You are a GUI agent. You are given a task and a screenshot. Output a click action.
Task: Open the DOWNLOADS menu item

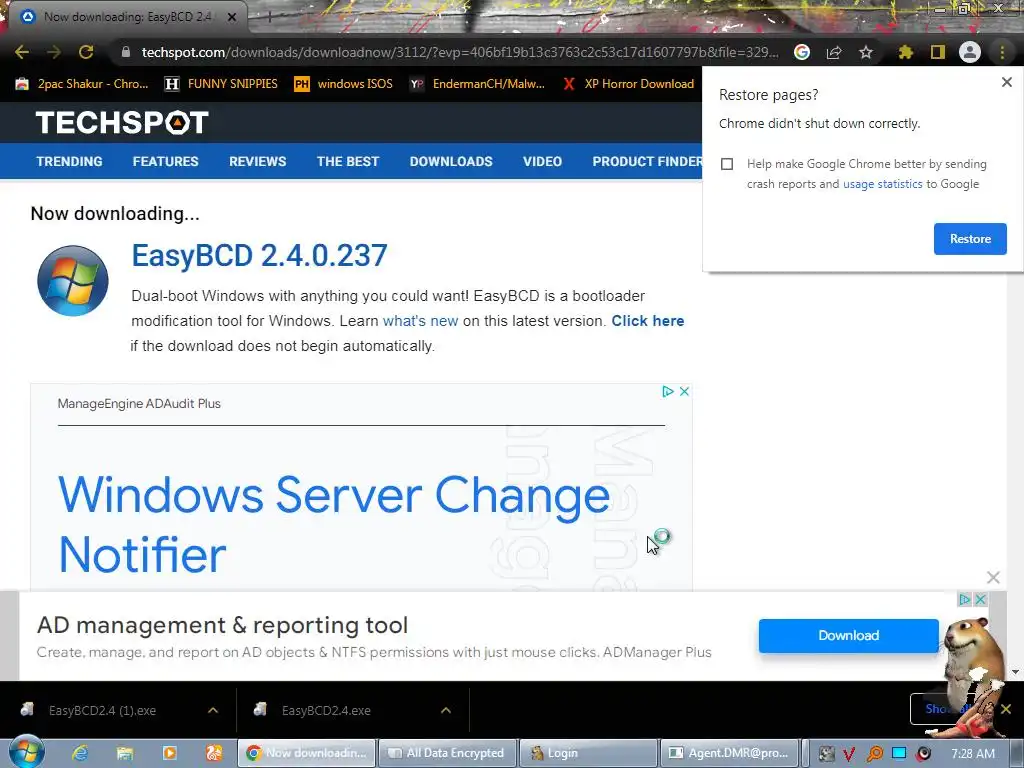click(x=451, y=161)
